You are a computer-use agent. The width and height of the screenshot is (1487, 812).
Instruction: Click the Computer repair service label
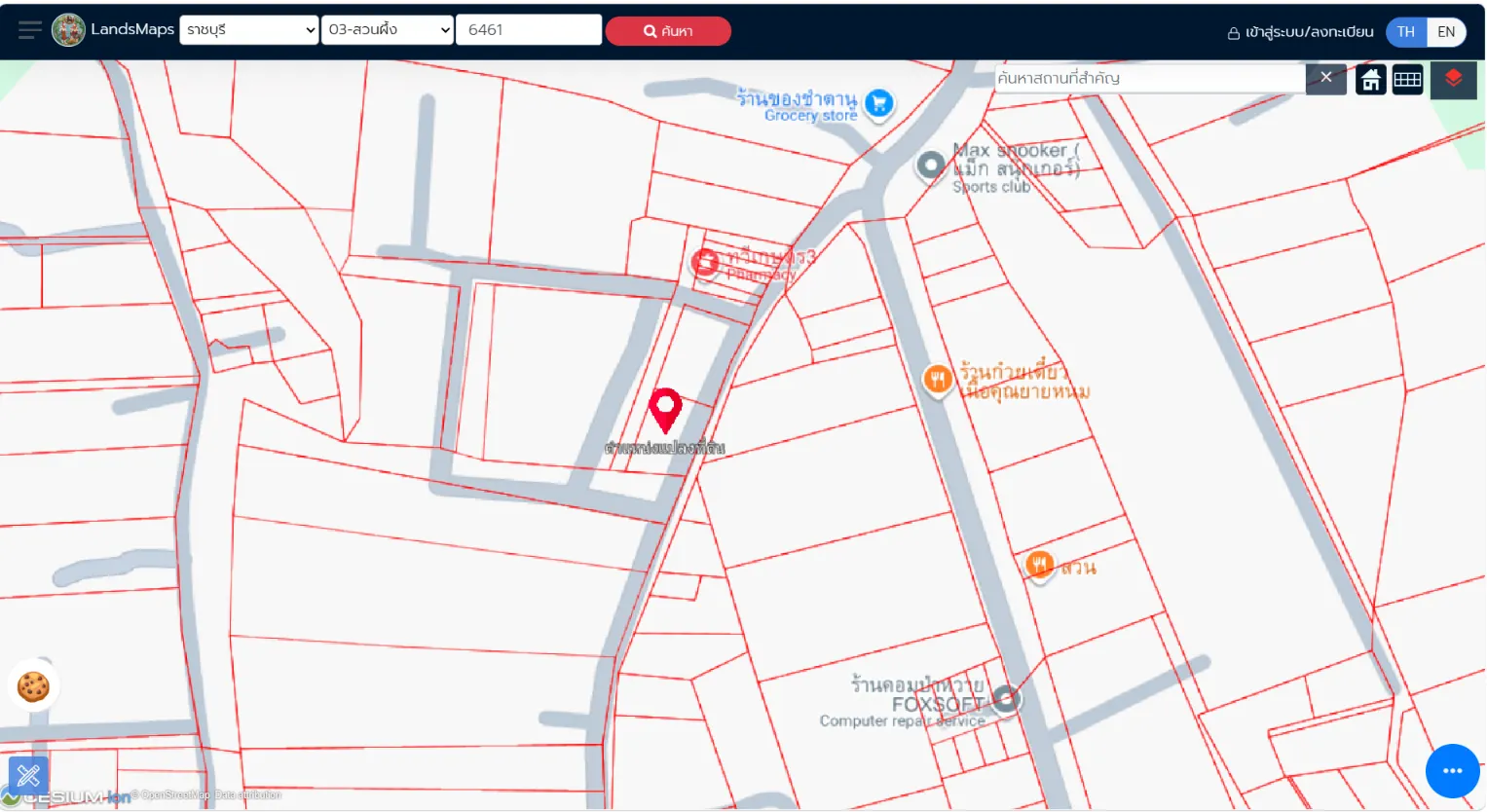[x=902, y=720]
